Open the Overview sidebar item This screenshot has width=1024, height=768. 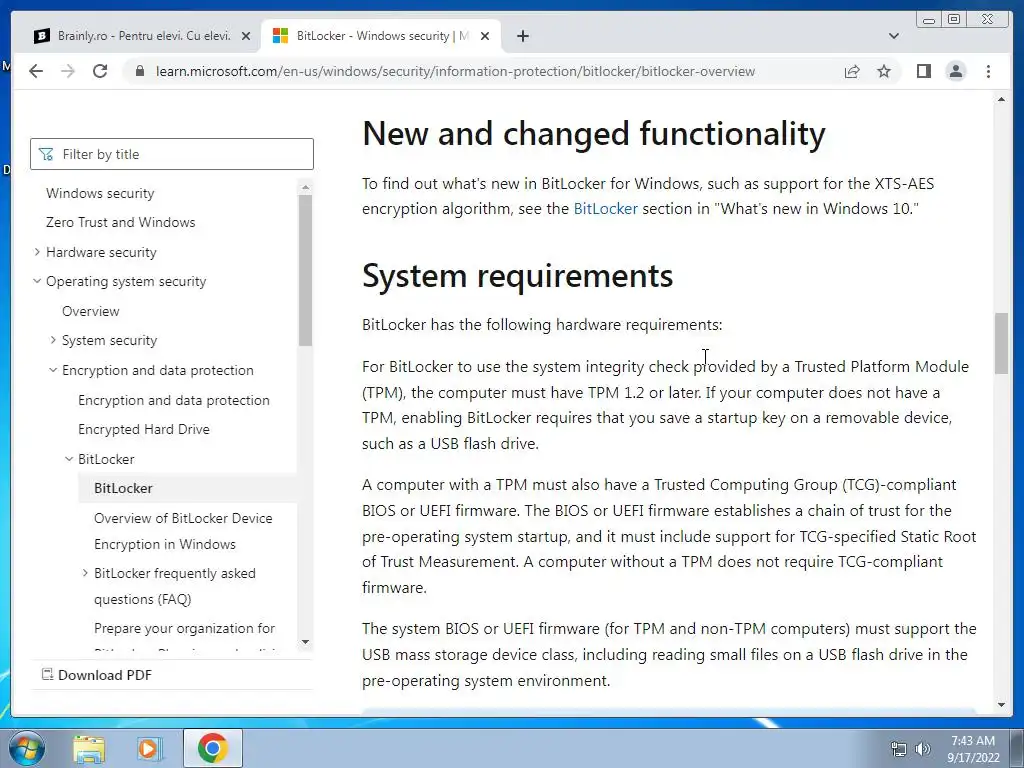pos(91,311)
